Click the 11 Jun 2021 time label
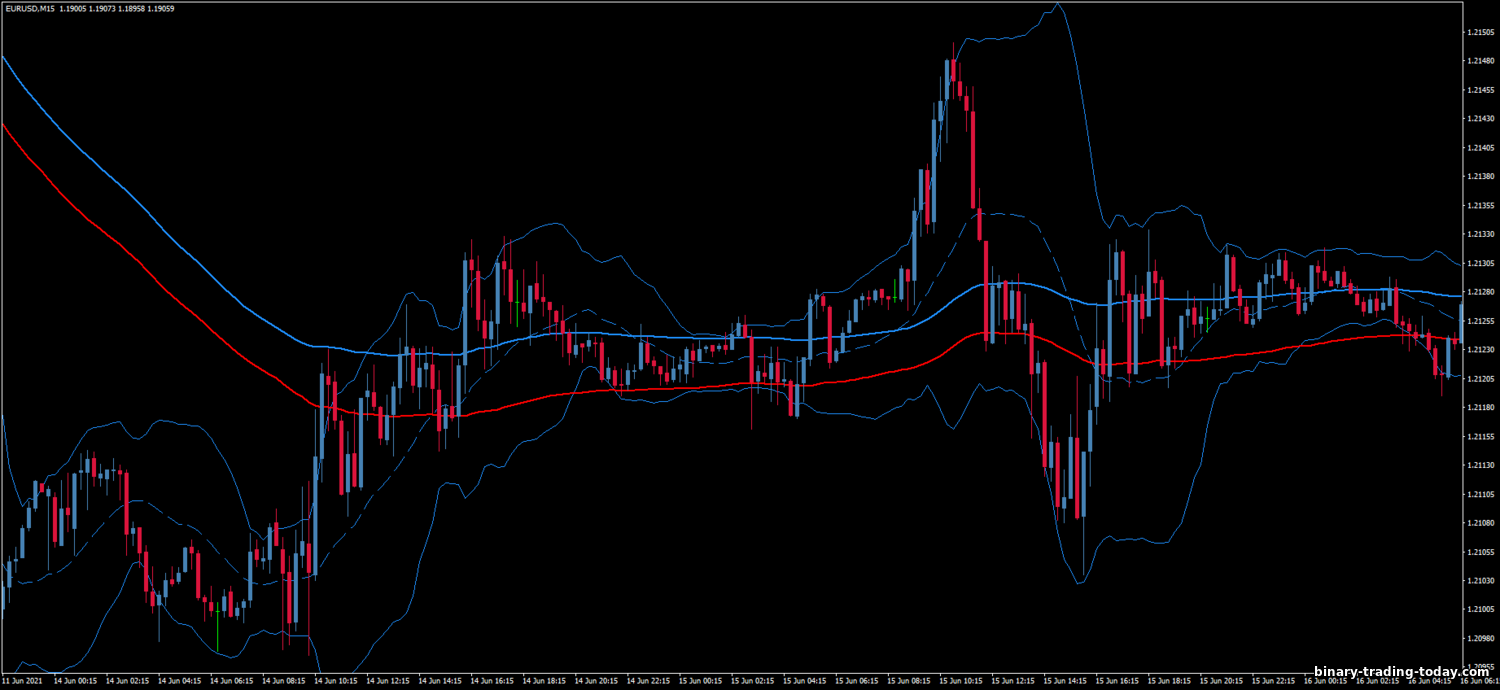The width and height of the screenshot is (1500, 690). coord(22,681)
